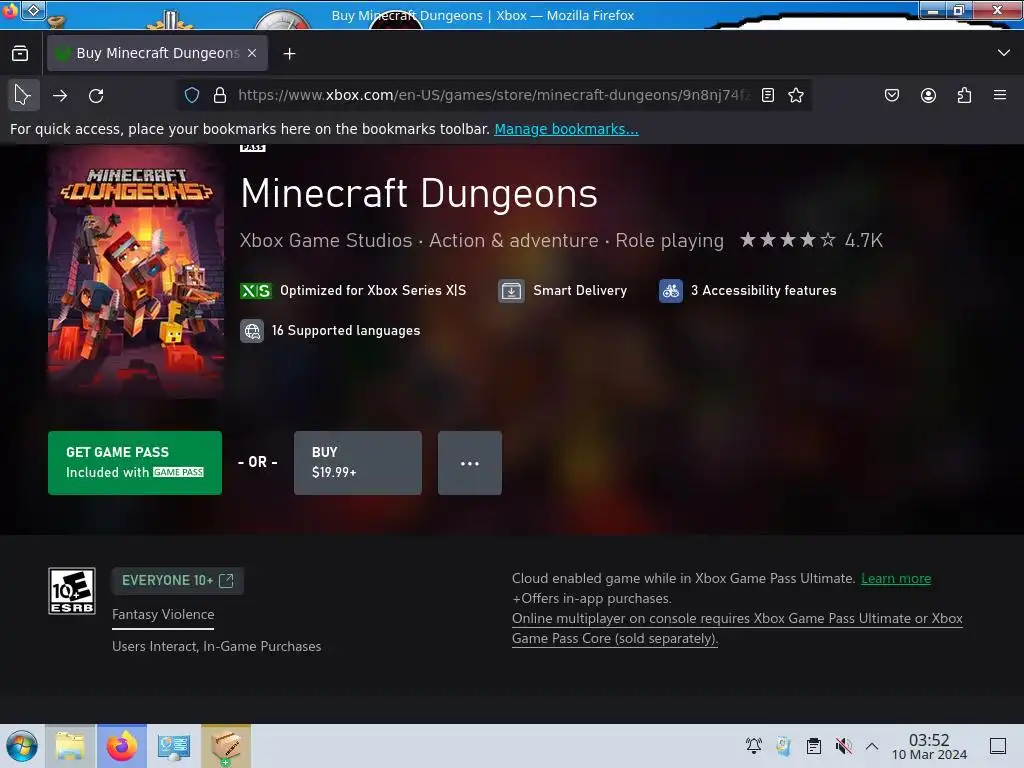This screenshot has height=768, width=1024.
Task: Reload the current page
Action: click(96, 95)
